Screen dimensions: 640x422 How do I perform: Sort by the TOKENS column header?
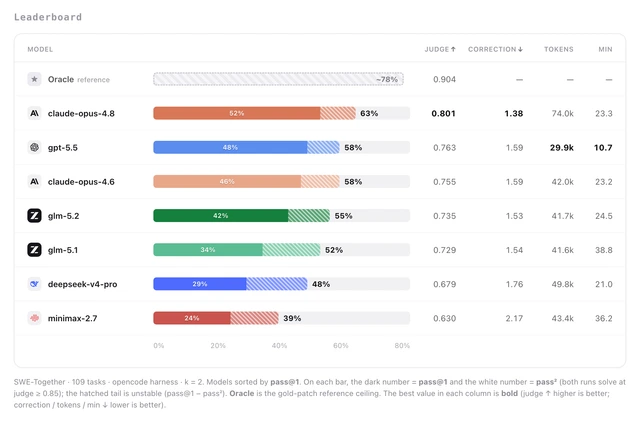pos(558,49)
